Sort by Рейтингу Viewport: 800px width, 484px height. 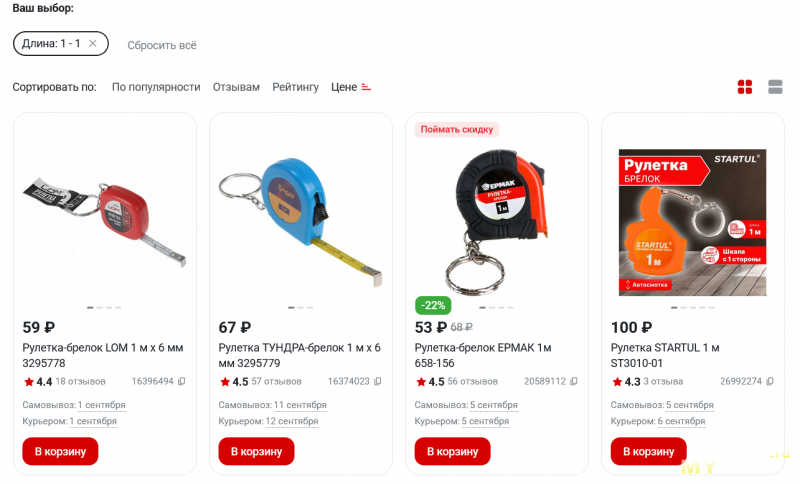point(295,87)
